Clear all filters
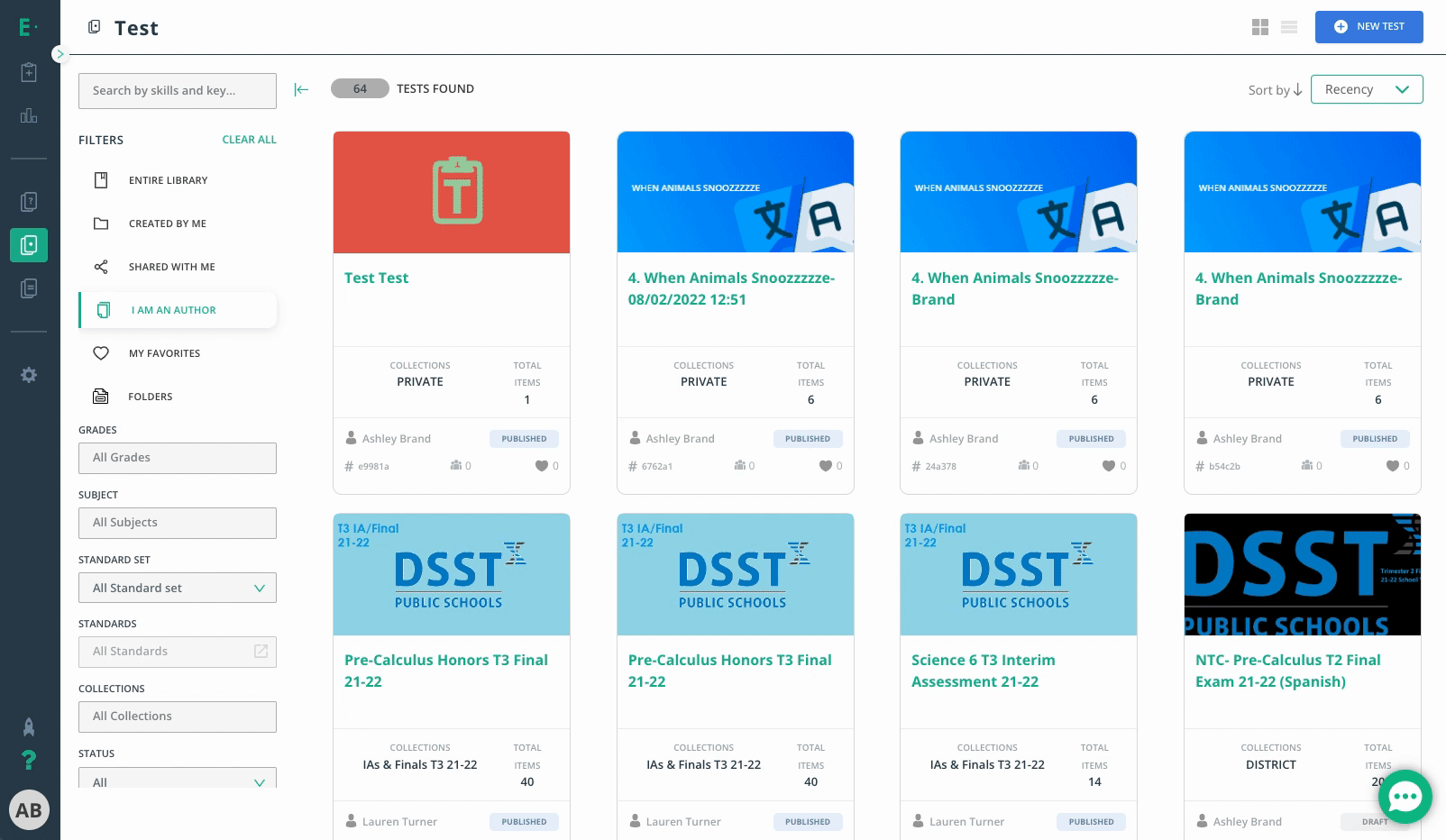The image size is (1446, 840). pyautogui.click(x=250, y=140)
